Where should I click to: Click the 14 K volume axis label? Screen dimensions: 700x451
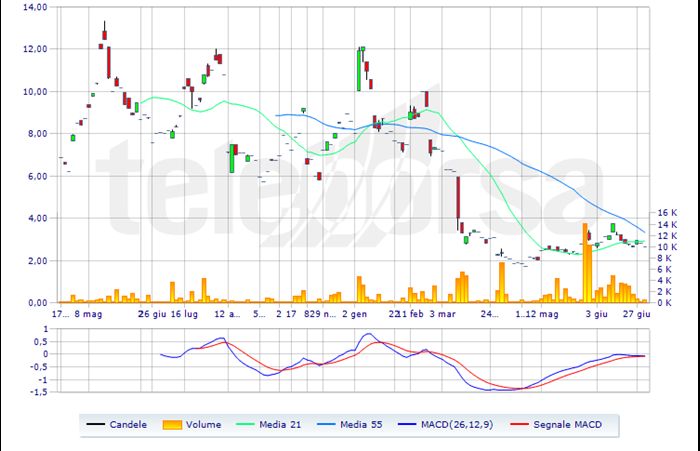point(667,225)
